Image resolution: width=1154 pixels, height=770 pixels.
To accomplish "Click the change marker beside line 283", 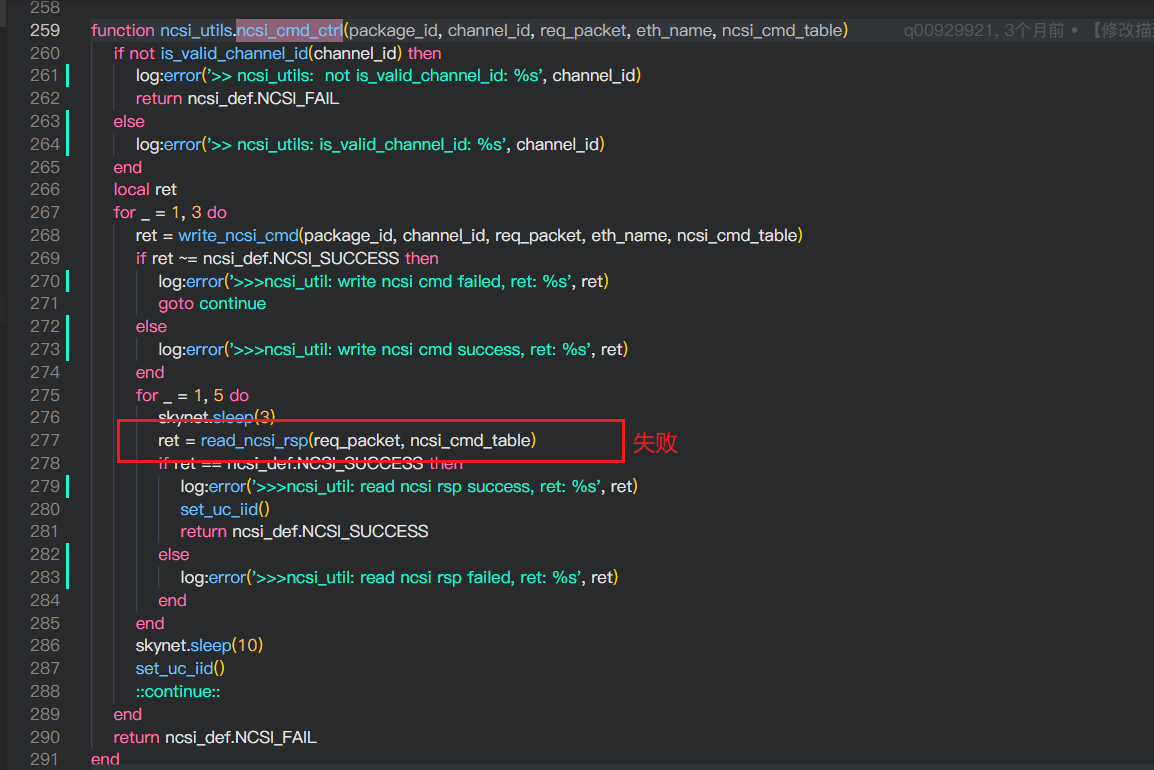I will pos(67,577).
